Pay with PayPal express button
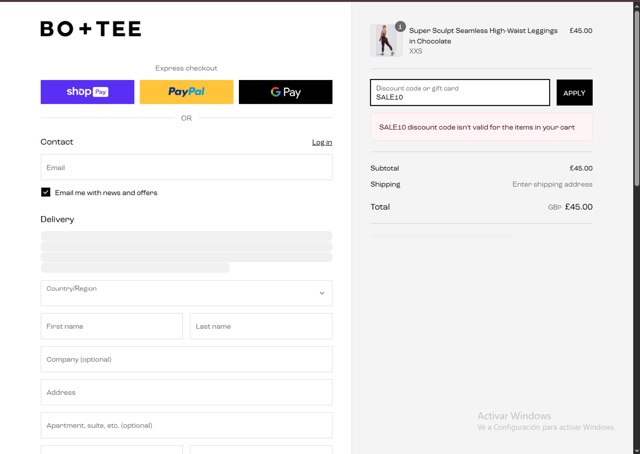Viewport: 640px width, 454px height. [x=187, y=92]
